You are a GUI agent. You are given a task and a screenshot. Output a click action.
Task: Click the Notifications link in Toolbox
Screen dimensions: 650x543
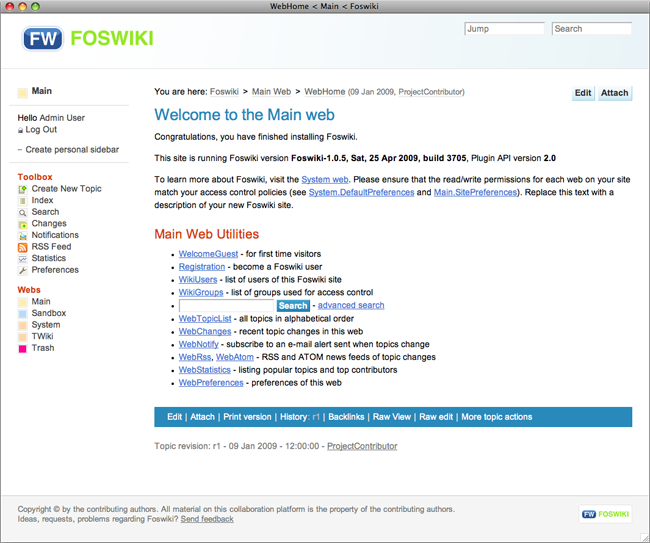click(55, 235)
